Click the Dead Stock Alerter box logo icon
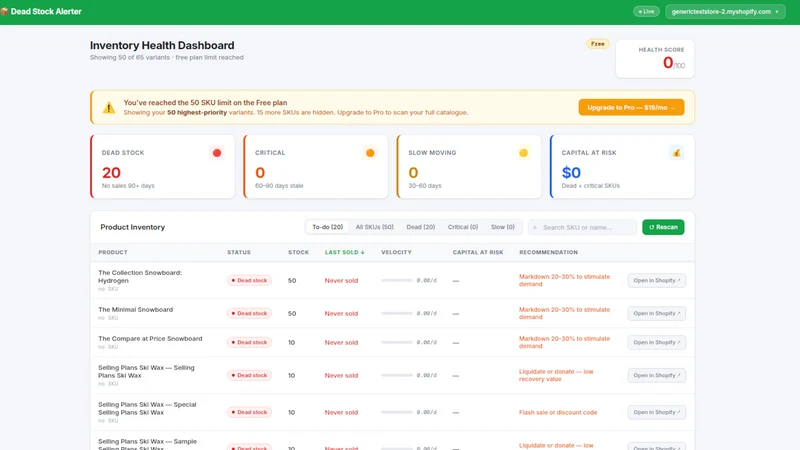Screen dimensions: 800x450 pyautogui.click(x=4, y=11)
